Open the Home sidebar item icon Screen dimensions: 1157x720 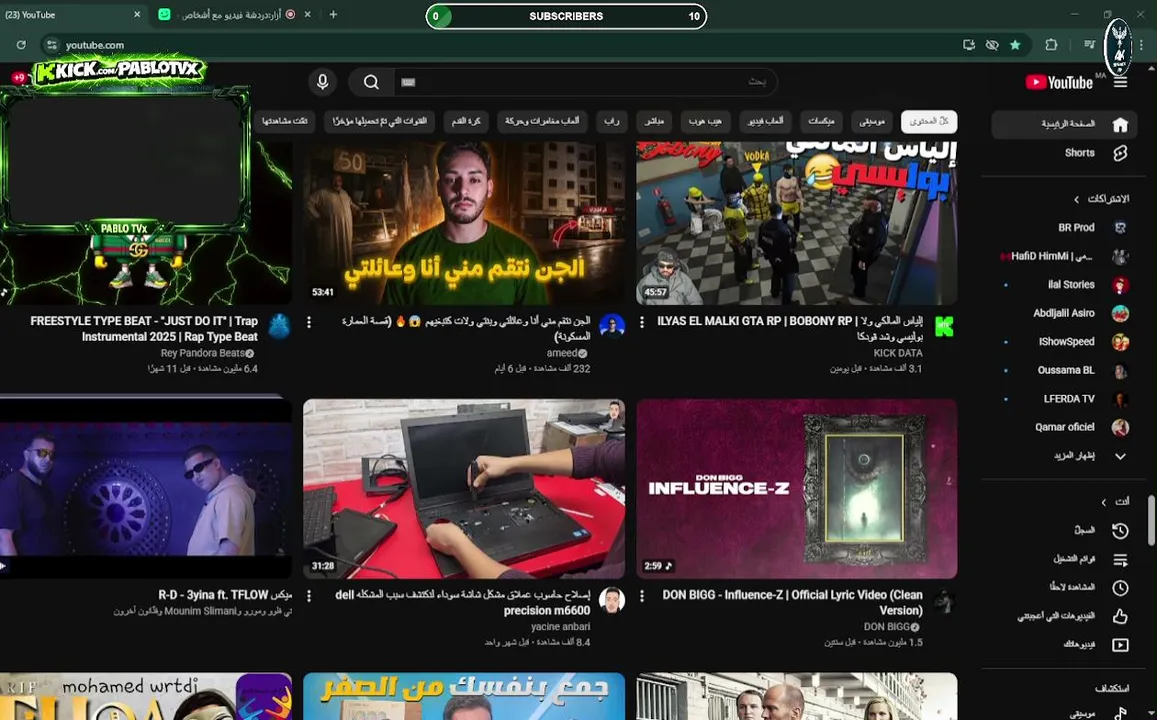point(1120,125)
